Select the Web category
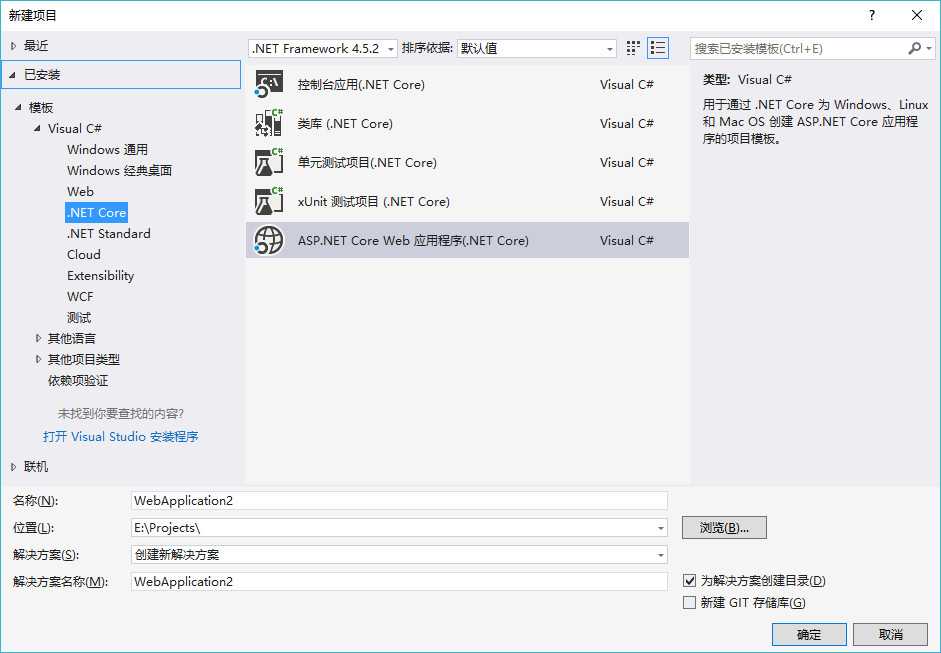This screenshot has height=653, width=941. [80, 191]
